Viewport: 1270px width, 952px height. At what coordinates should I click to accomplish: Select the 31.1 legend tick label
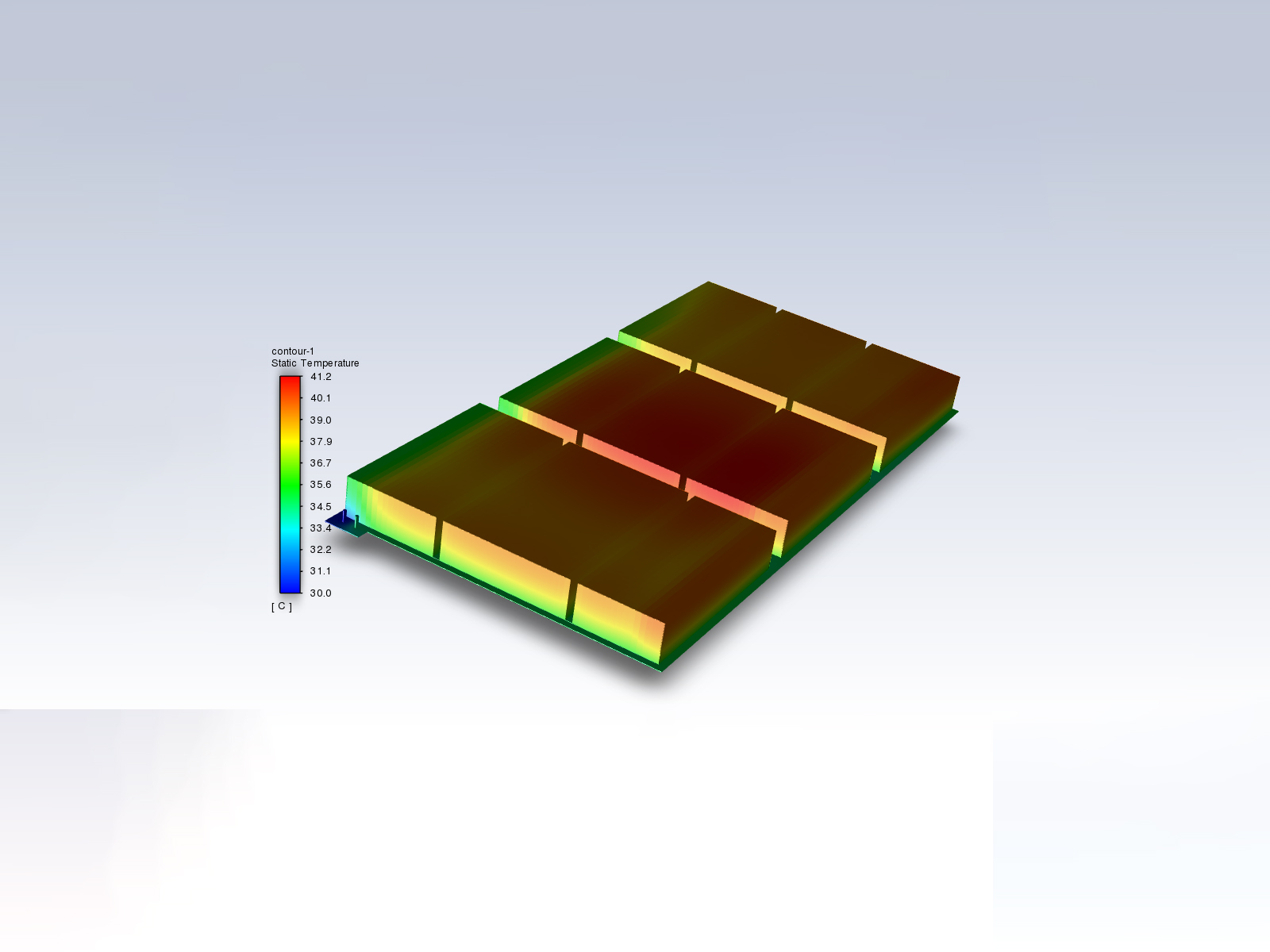tap(321, 571)
